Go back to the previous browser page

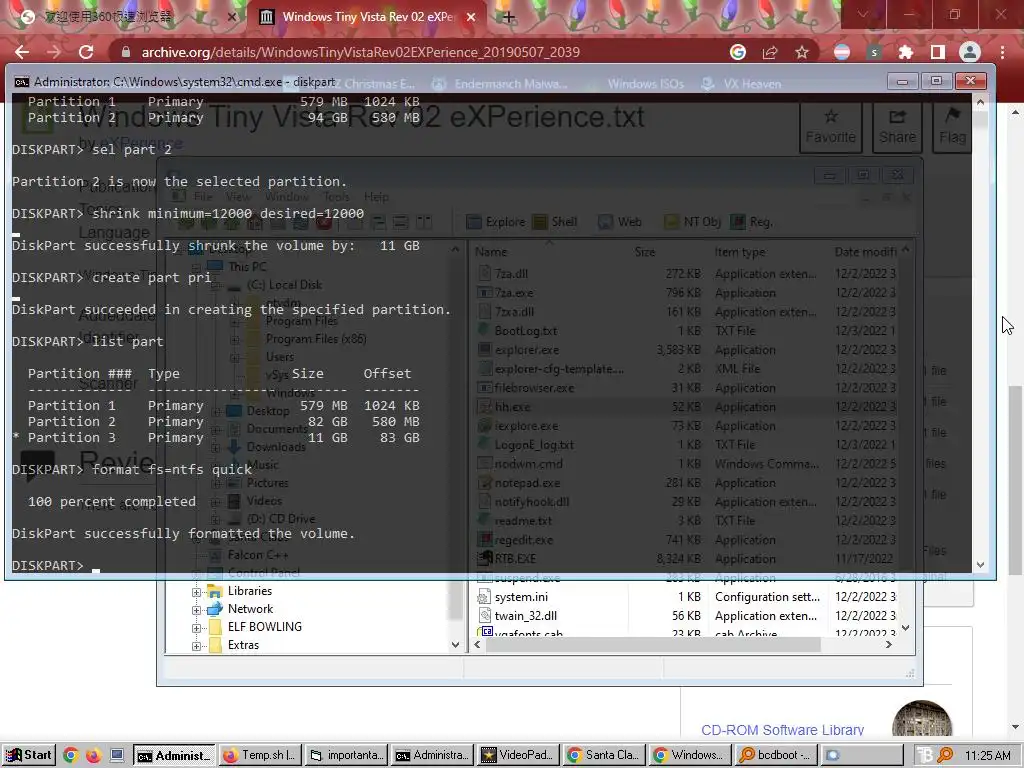pyautogui.click(x=22, y=52)
